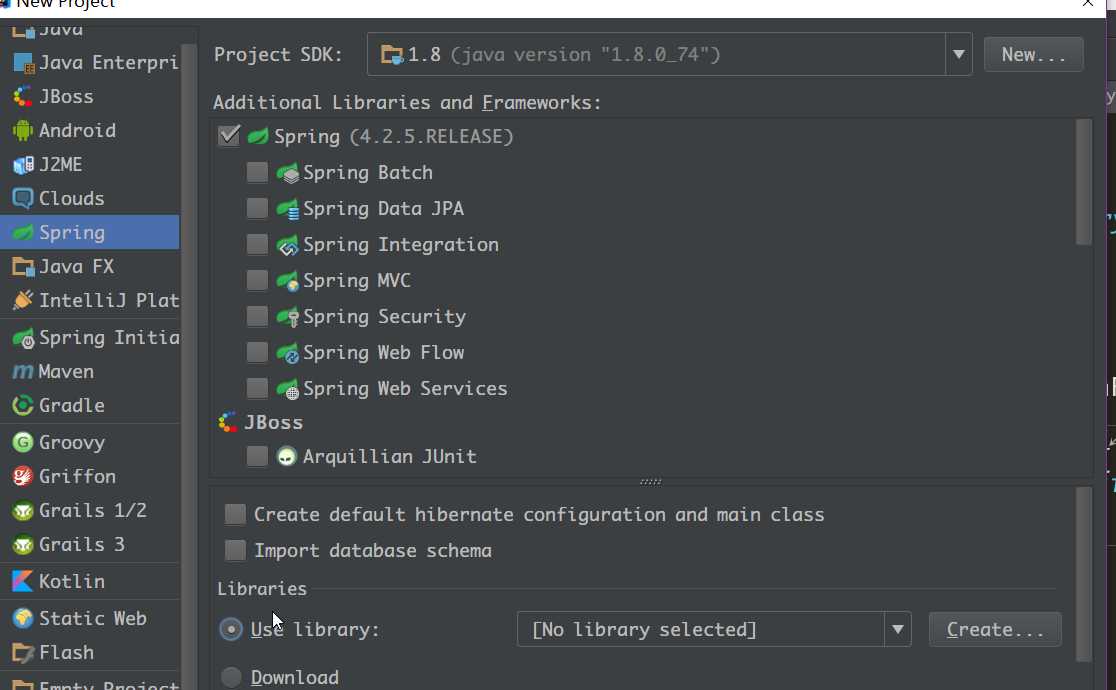Click the Groovy icon
The height and width of the screenshot is (690, 1116).
click(23, 442)
